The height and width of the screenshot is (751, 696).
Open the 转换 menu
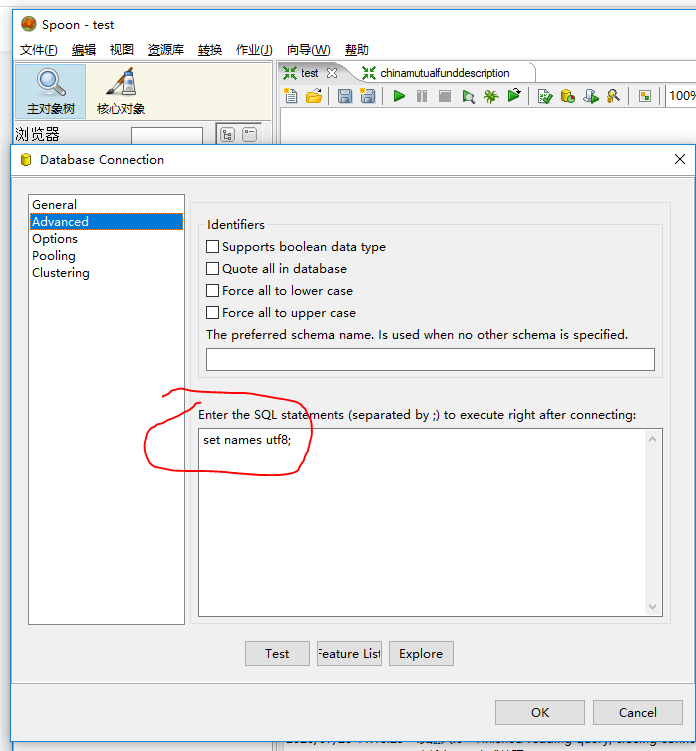click(x=210, y=50)
